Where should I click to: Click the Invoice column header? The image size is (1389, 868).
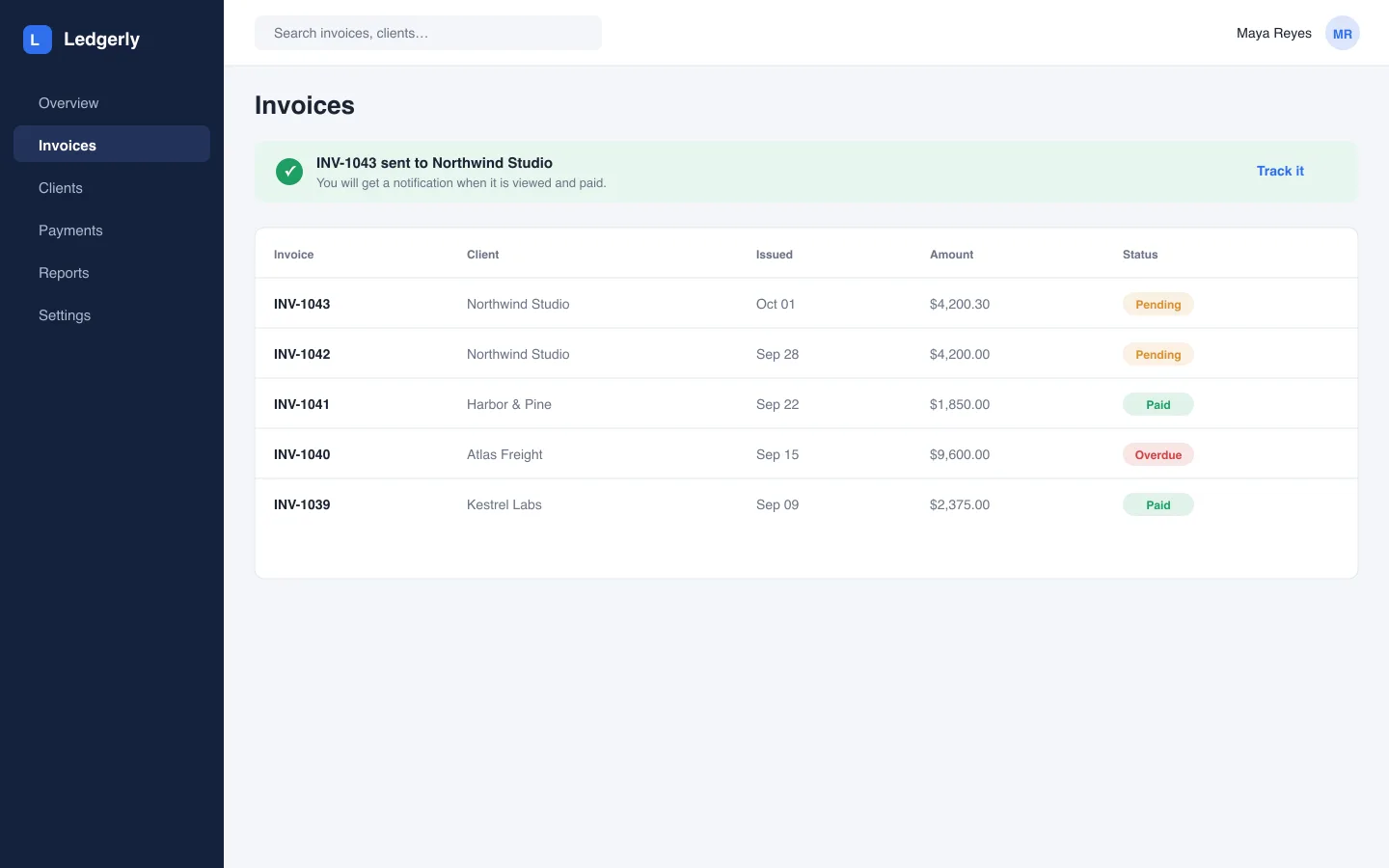(x=293, y=255)
